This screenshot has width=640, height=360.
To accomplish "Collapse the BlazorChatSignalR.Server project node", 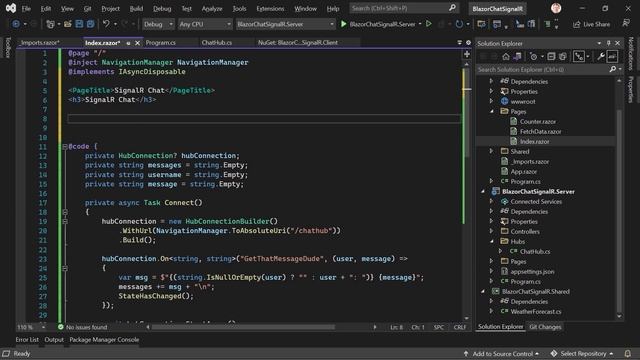I will [x=483, y=191].
